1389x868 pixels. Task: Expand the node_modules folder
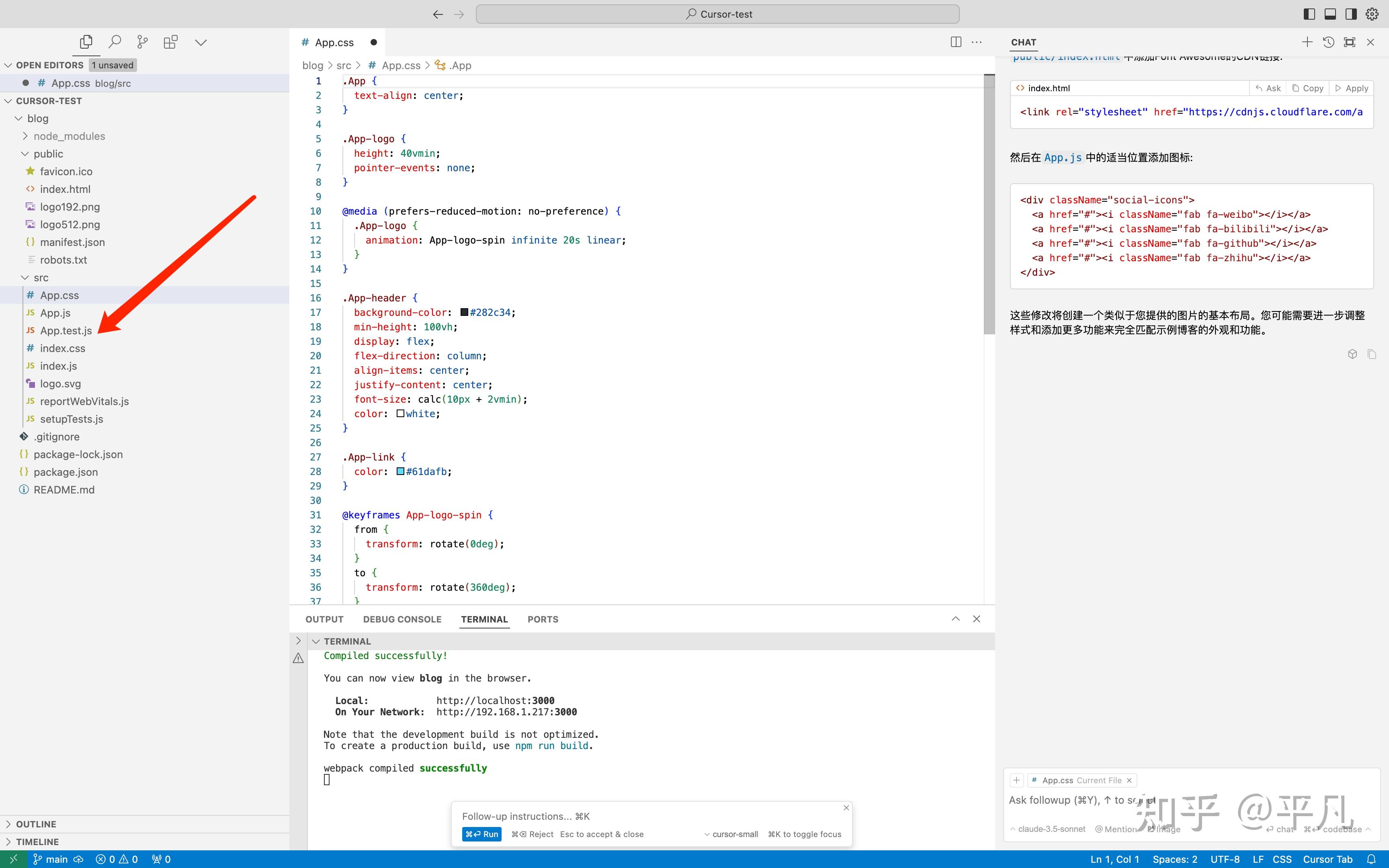coord(69,136)
